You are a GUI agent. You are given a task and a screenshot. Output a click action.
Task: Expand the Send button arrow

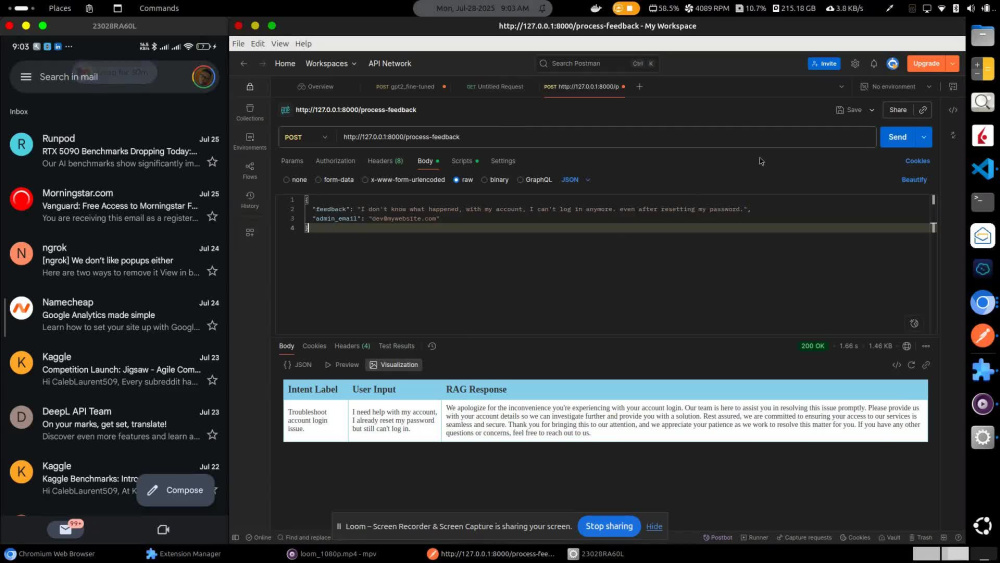(x=923, y=137)
